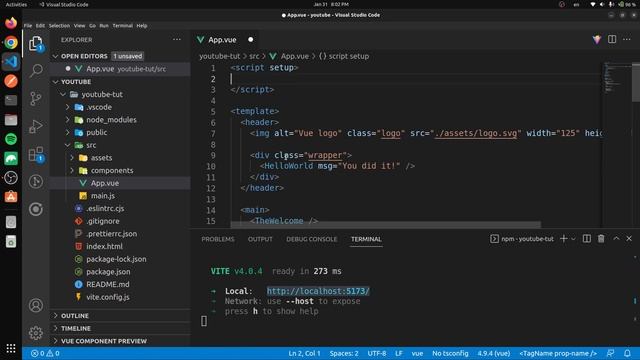Viewport: 640px width, 360px height.
Task: Open editor More Actions ellipsis menu
Action: (627, 39)
